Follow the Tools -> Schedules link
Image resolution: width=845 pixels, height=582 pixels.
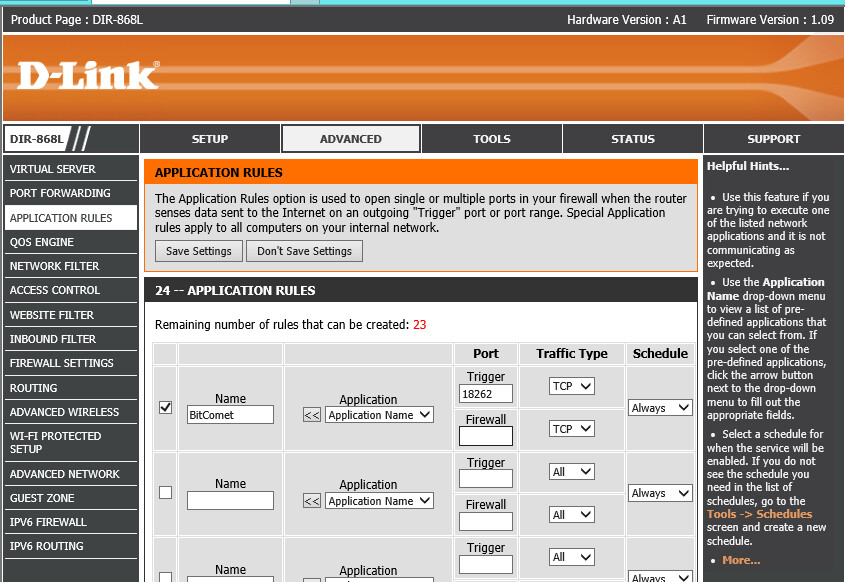pos(759,514)
